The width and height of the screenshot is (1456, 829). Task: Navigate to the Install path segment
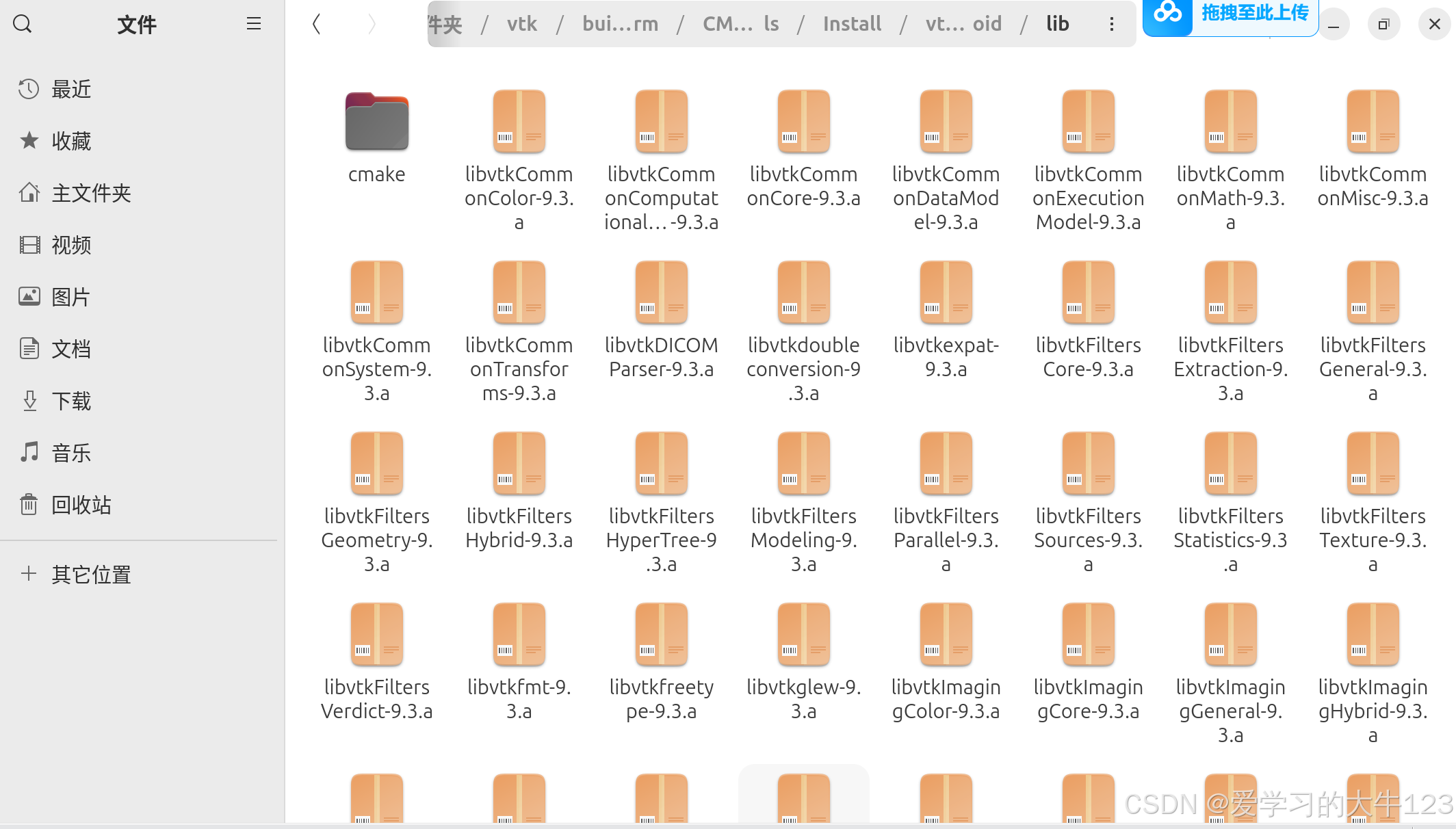tap(852, 24)
